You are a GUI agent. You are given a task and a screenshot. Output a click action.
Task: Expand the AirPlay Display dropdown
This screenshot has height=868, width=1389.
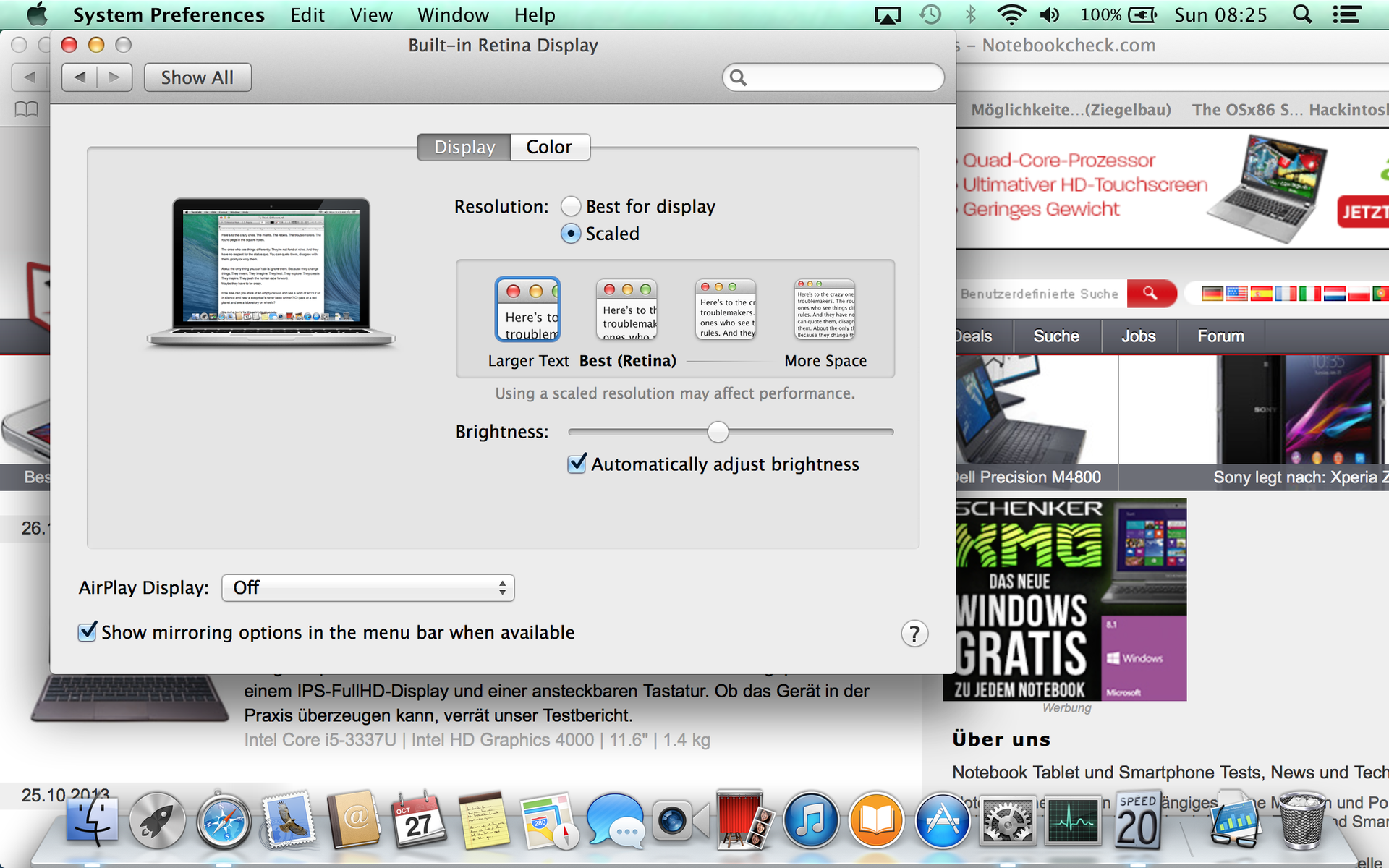tap(368, 588)
